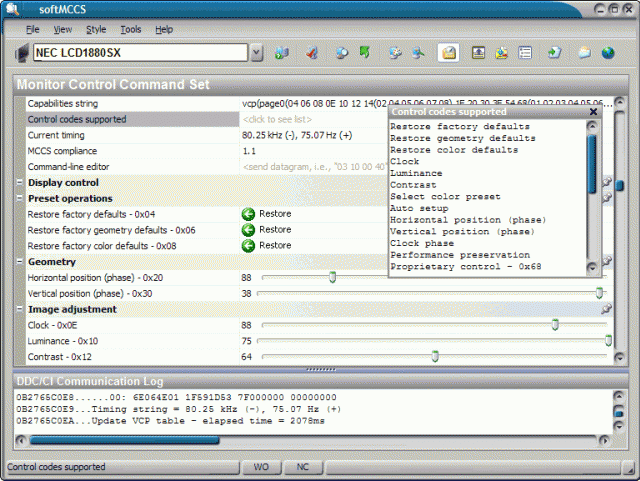
Task: Click the highlighted yellow clipboard toolbar icon
Action: click(x=449, y=53)
